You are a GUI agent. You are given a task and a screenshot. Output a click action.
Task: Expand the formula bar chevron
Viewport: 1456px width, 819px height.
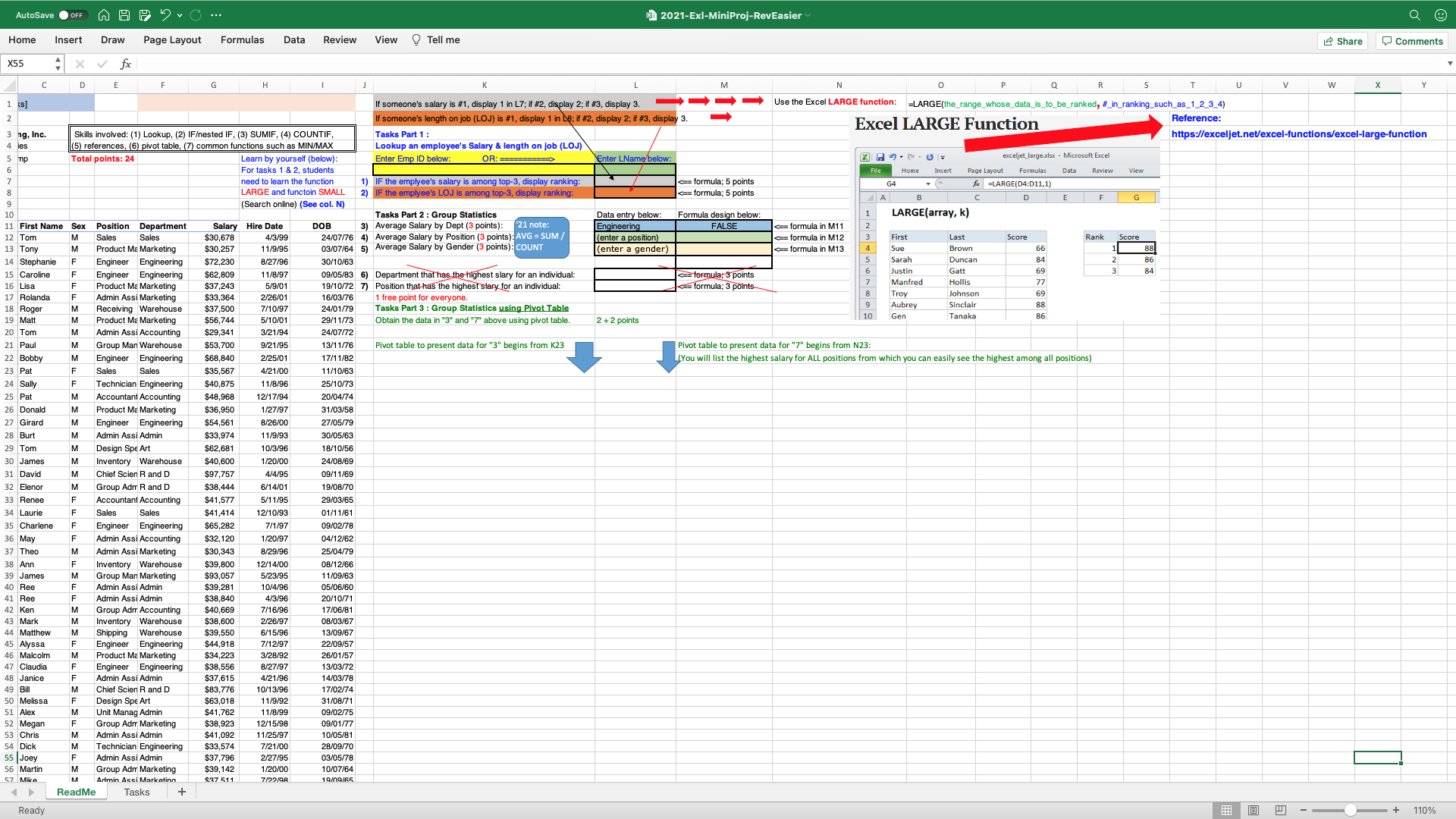(x=1449, y=64)
